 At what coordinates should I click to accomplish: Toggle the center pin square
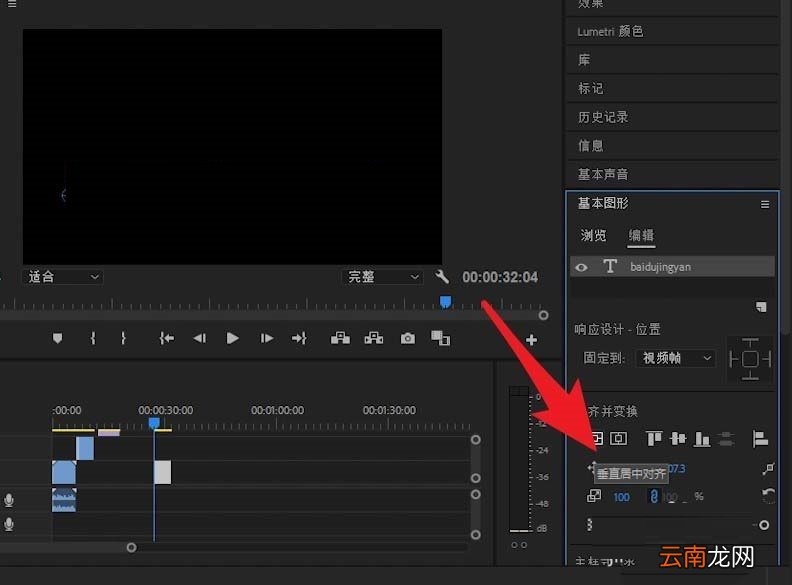tap(750, 359)
